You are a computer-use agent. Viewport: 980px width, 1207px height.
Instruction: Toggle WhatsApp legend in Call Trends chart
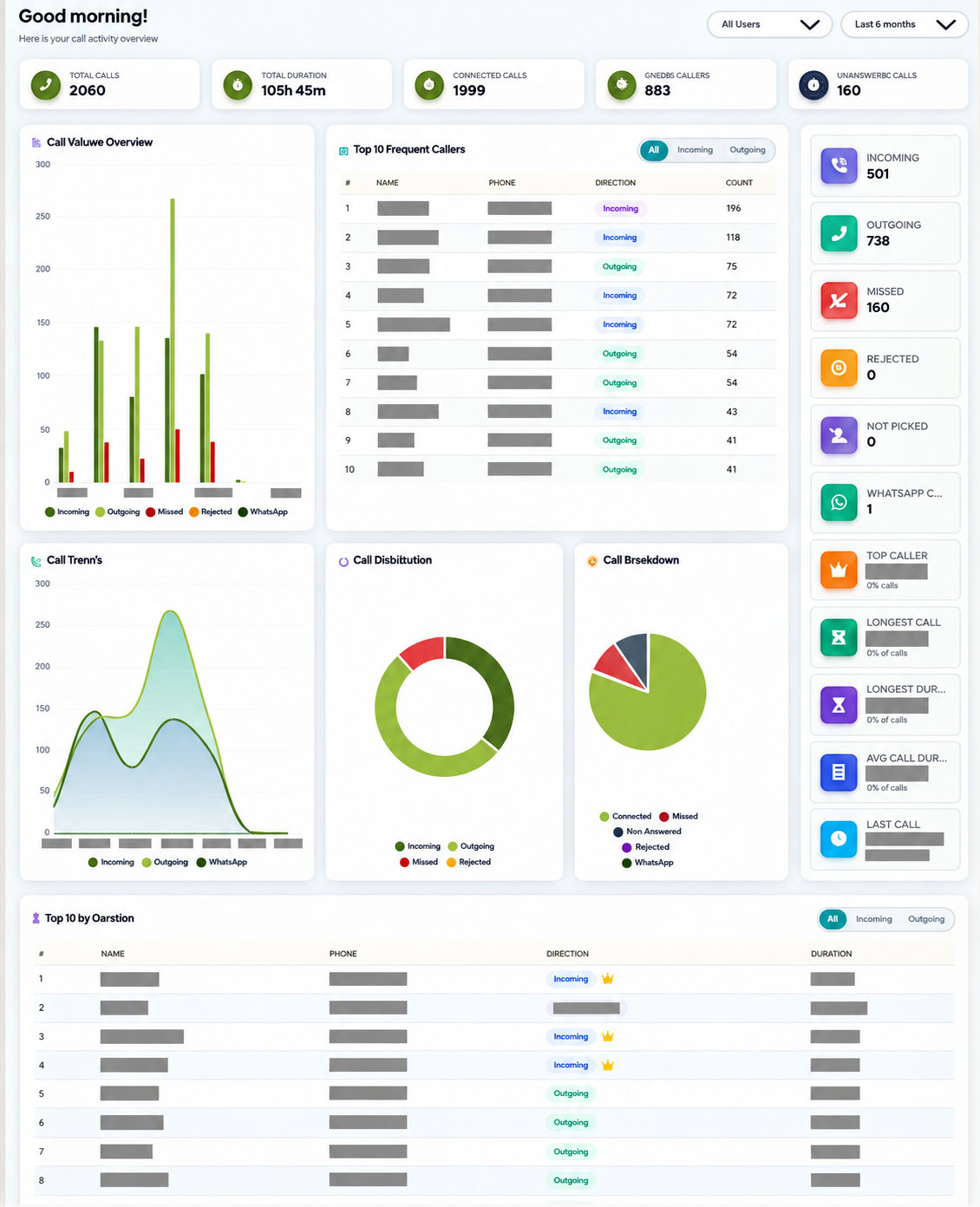click(222, 862)
